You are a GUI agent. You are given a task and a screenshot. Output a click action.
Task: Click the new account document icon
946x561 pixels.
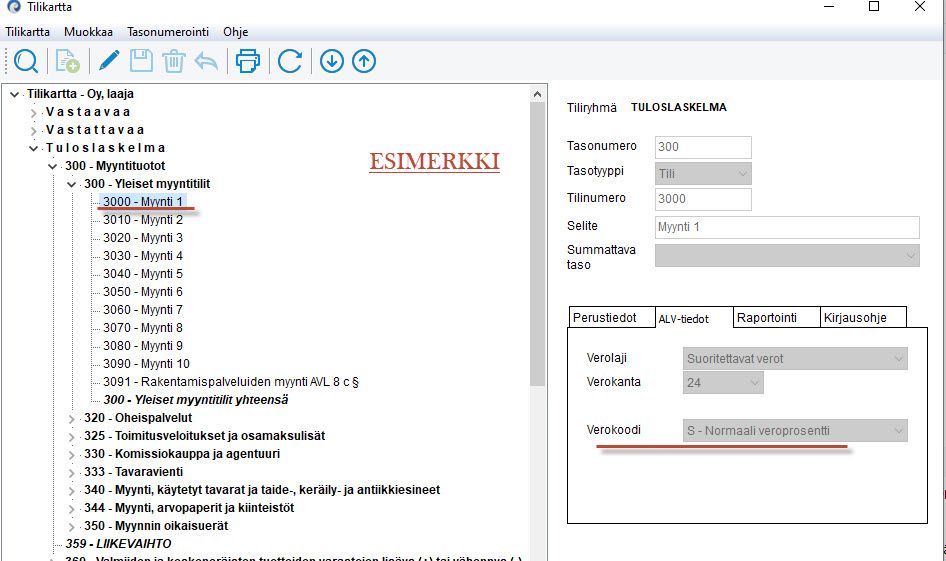coord(67,62)
